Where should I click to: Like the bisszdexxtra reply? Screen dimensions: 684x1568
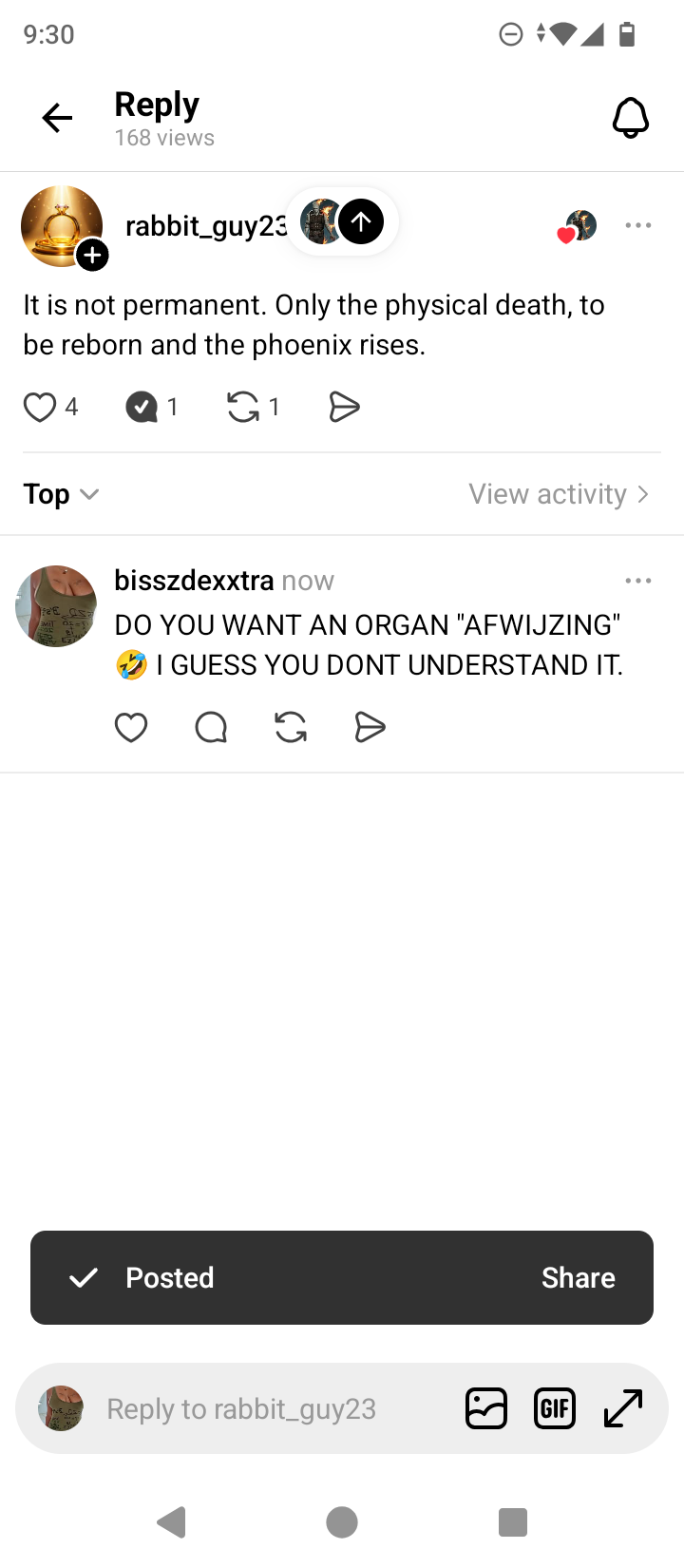[131, 728]
